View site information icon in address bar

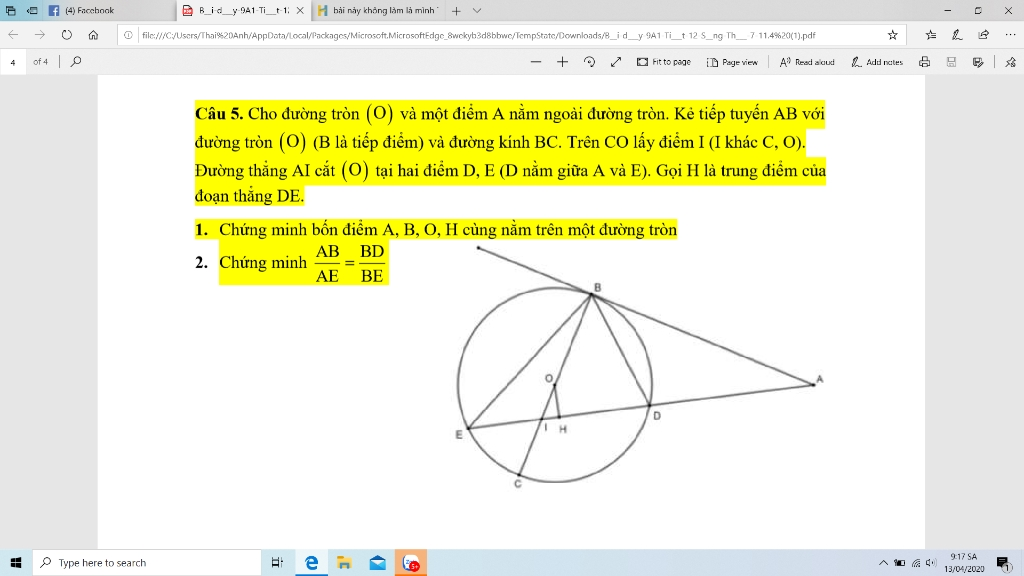coord(128,35)
